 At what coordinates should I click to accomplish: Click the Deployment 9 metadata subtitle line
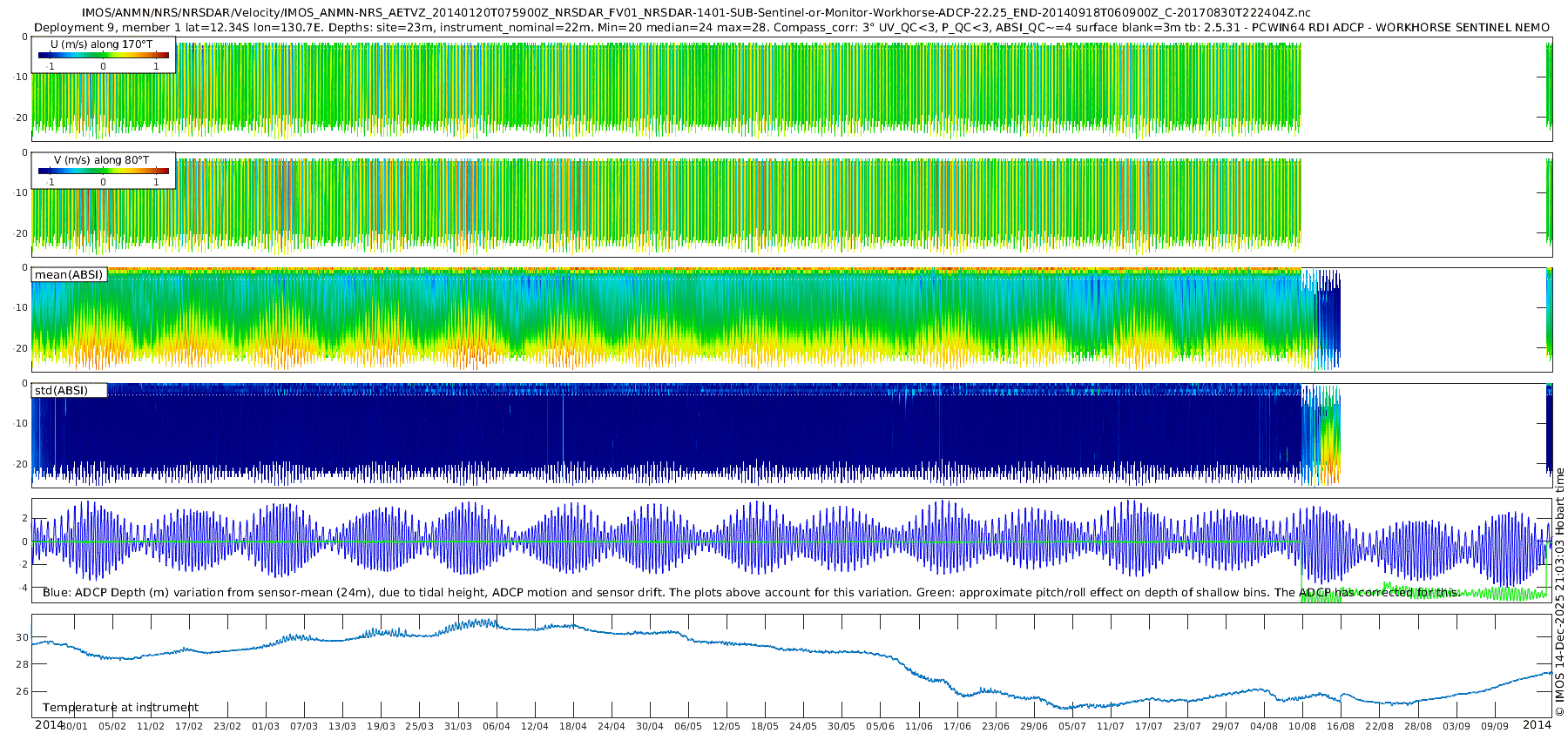[x=791, y=27]
